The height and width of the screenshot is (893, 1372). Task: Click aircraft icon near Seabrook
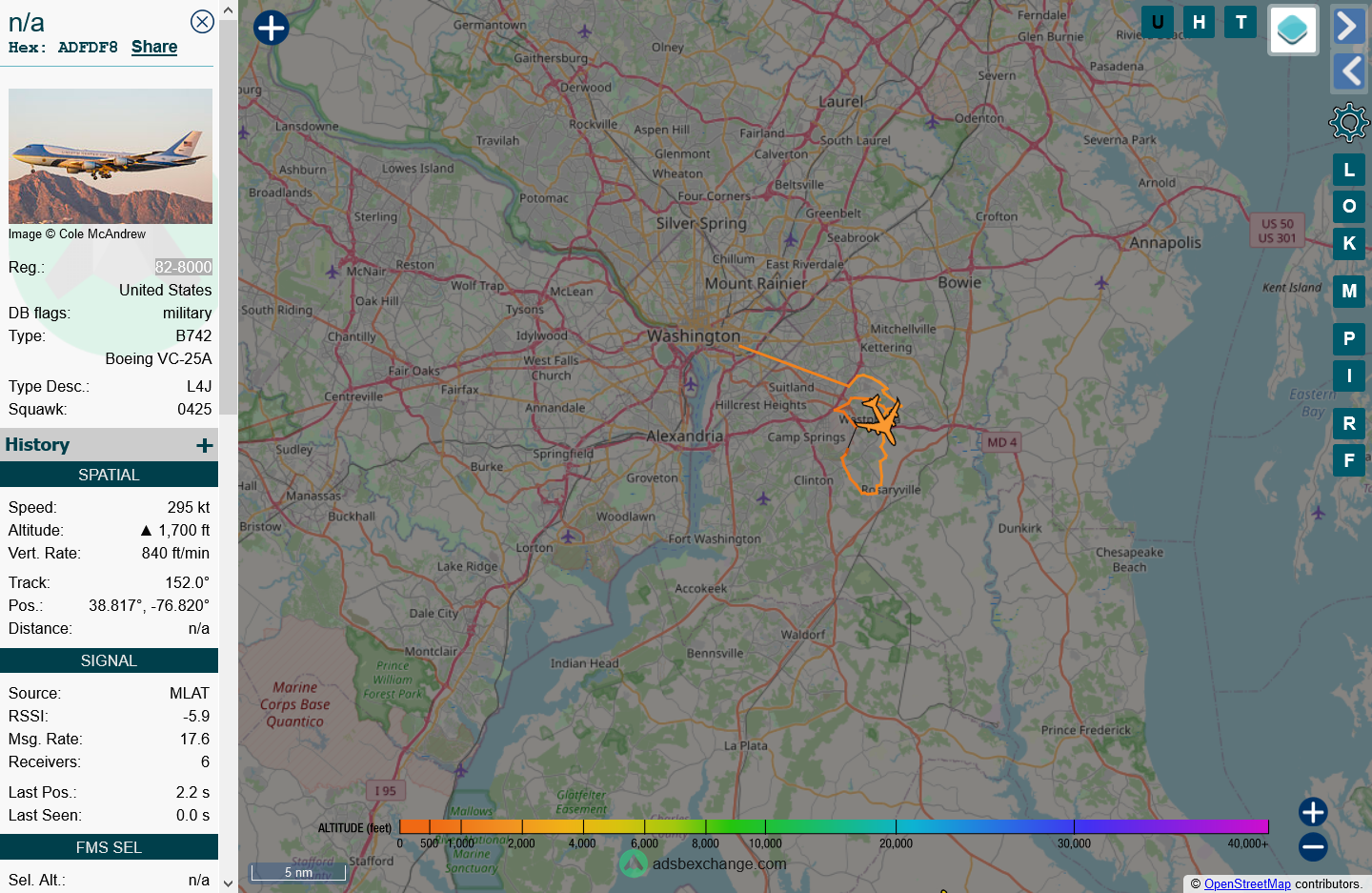[x=790, y=238]
